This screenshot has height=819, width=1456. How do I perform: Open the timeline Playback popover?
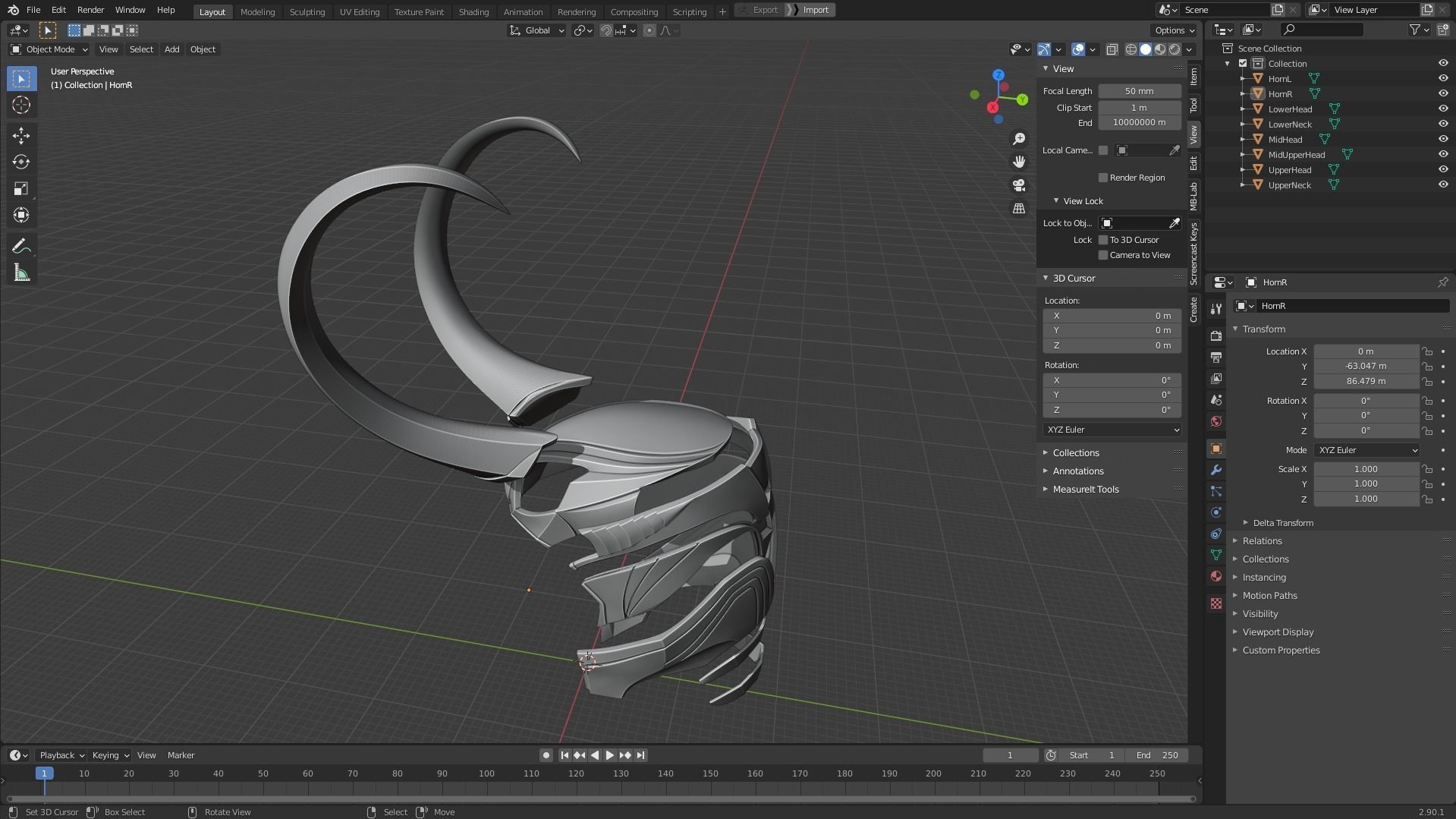pyautogui.click(x=61, y=755)
